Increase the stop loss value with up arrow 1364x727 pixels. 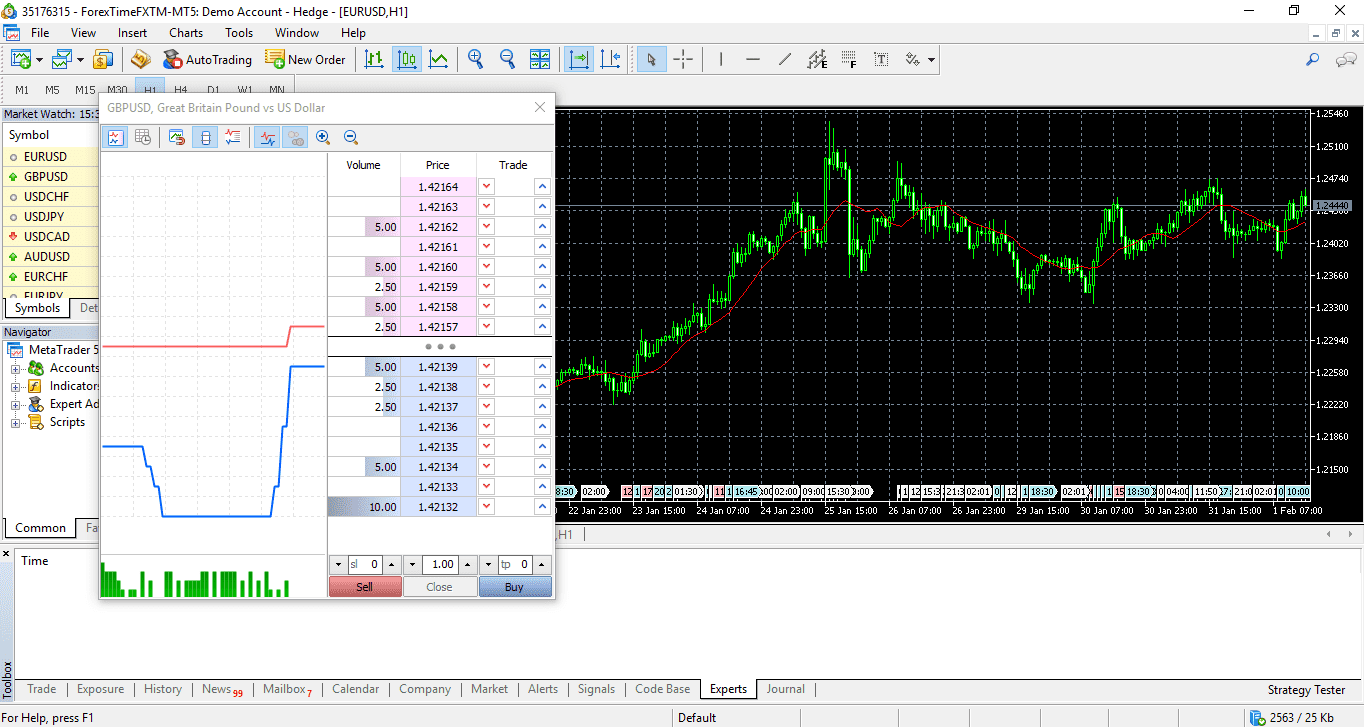[x=392, y=565]
